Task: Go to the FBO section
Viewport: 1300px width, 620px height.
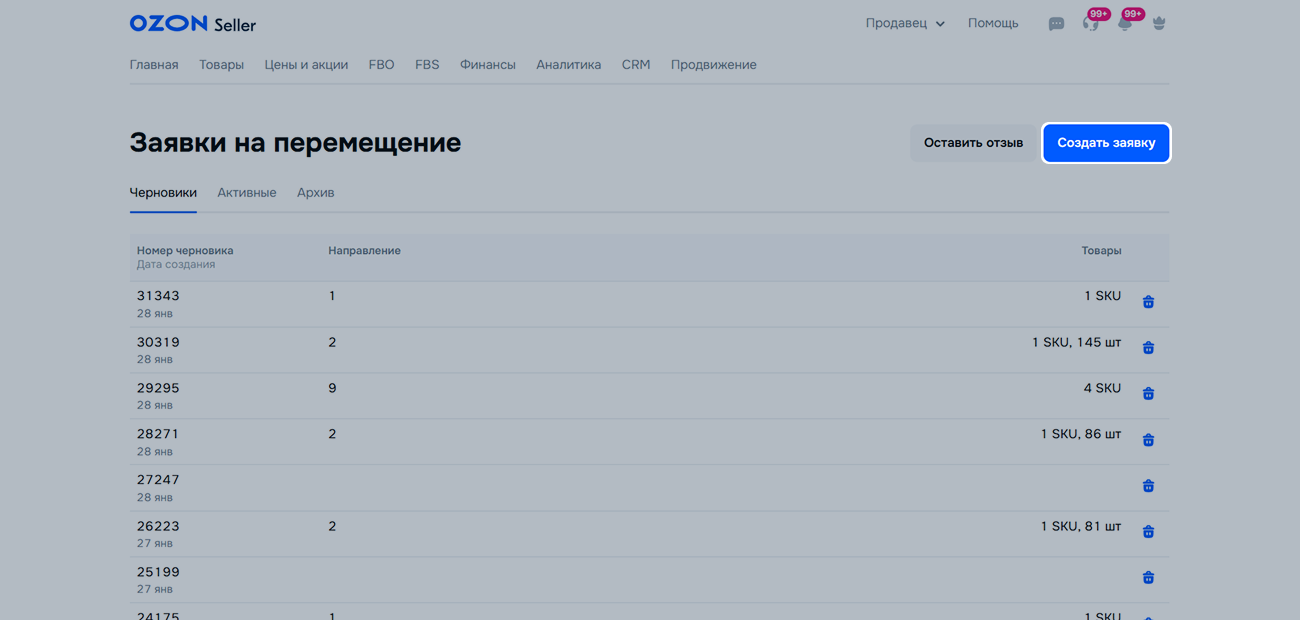Action: point(381,65)
